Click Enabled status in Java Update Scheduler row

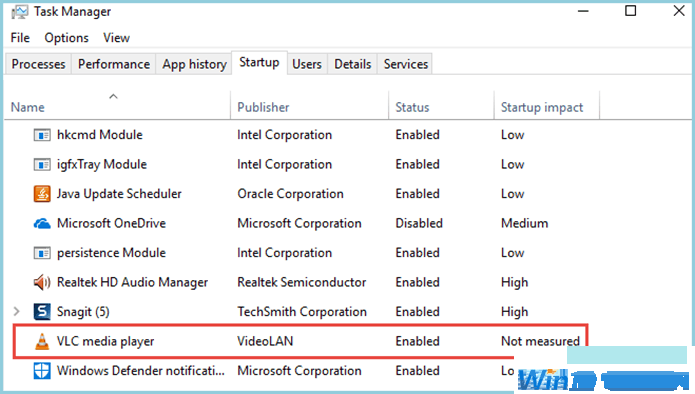(x=418, y=194)
